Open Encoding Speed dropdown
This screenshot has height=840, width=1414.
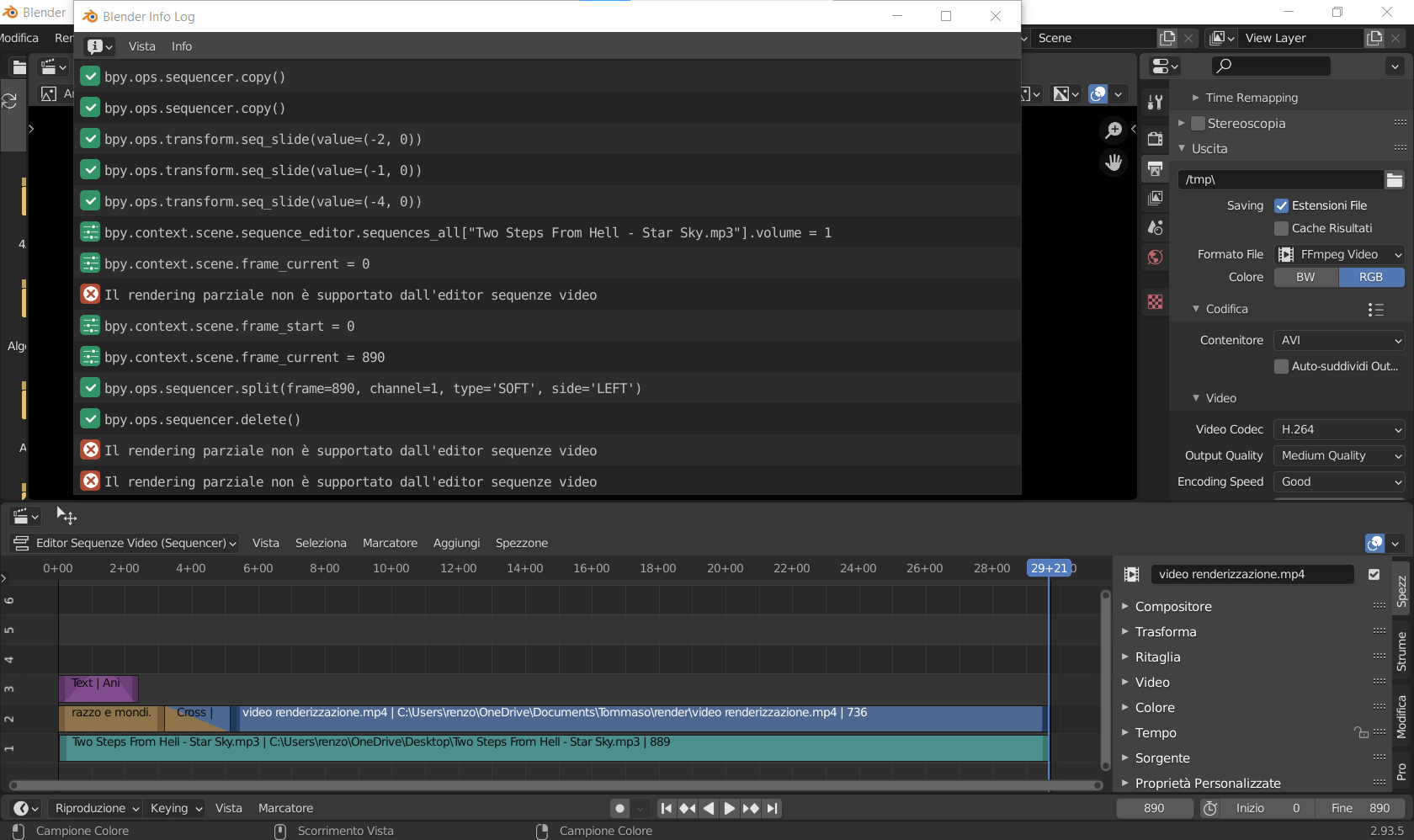[x=1339, y=481]
